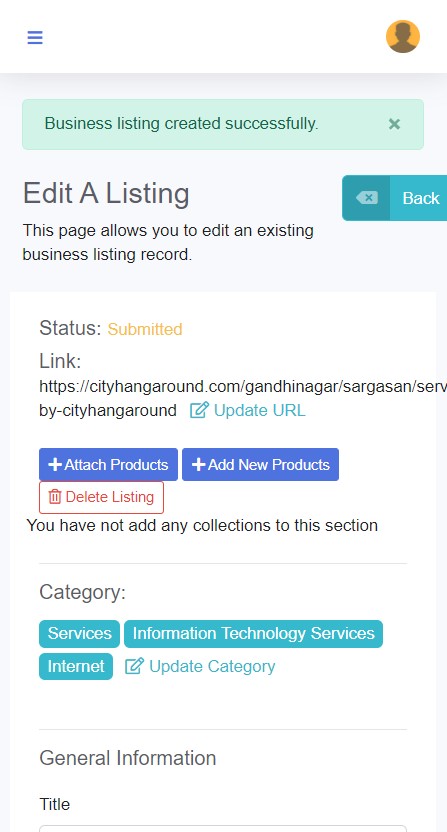Dismiss the listing created success alert
Image resolution: width=447 pixels, height=832 pixels.
point(394,124)
